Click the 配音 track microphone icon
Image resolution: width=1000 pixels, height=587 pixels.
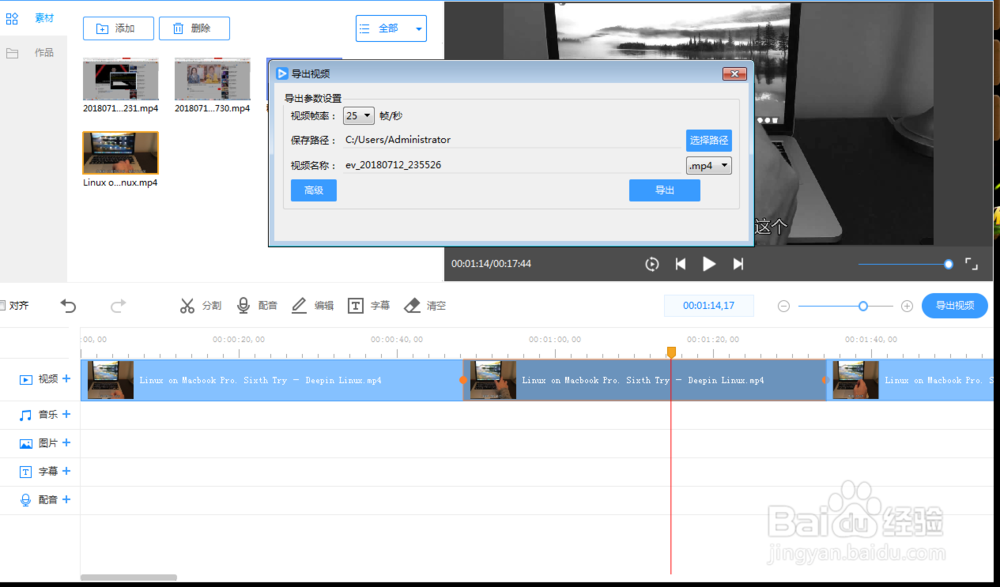pyautogui.click(x=26, y=500)
